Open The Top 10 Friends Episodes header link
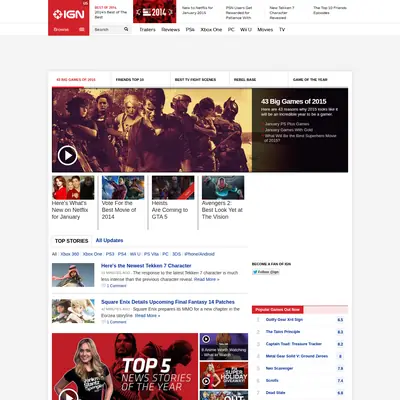The image size is (400, 400). point(330,10)
